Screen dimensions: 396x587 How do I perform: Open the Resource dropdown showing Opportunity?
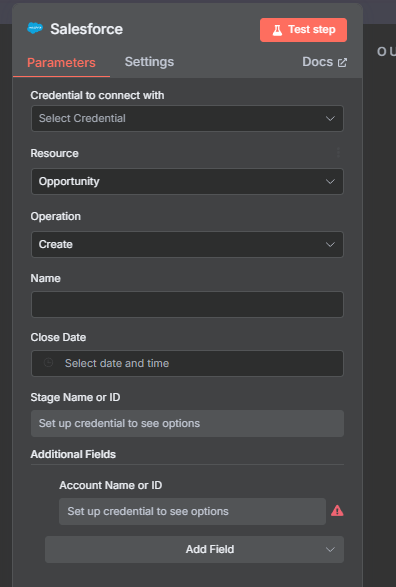coord(187,181)
